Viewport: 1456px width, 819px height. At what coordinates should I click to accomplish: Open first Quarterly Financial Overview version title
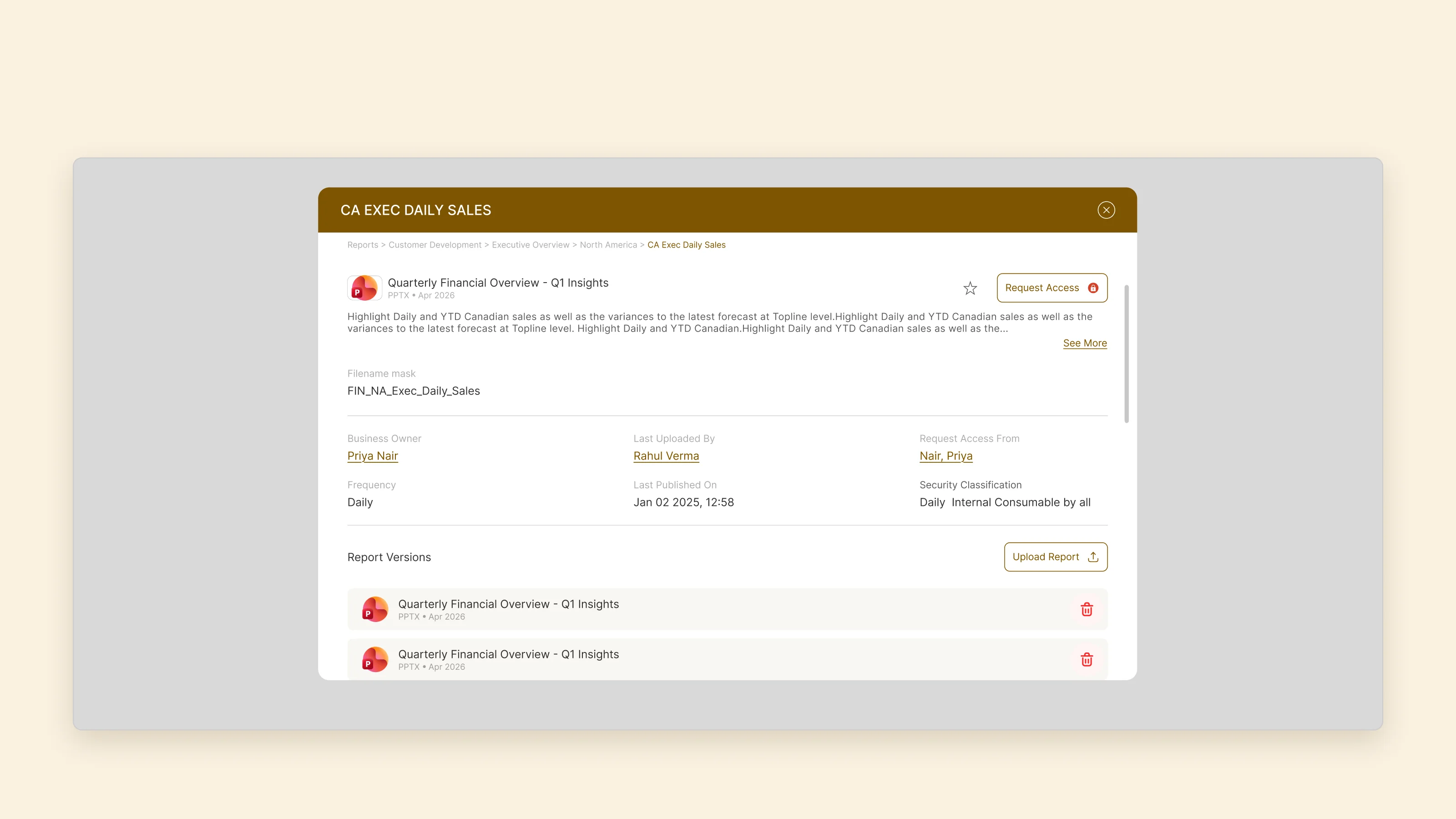(x=508, y=604)
